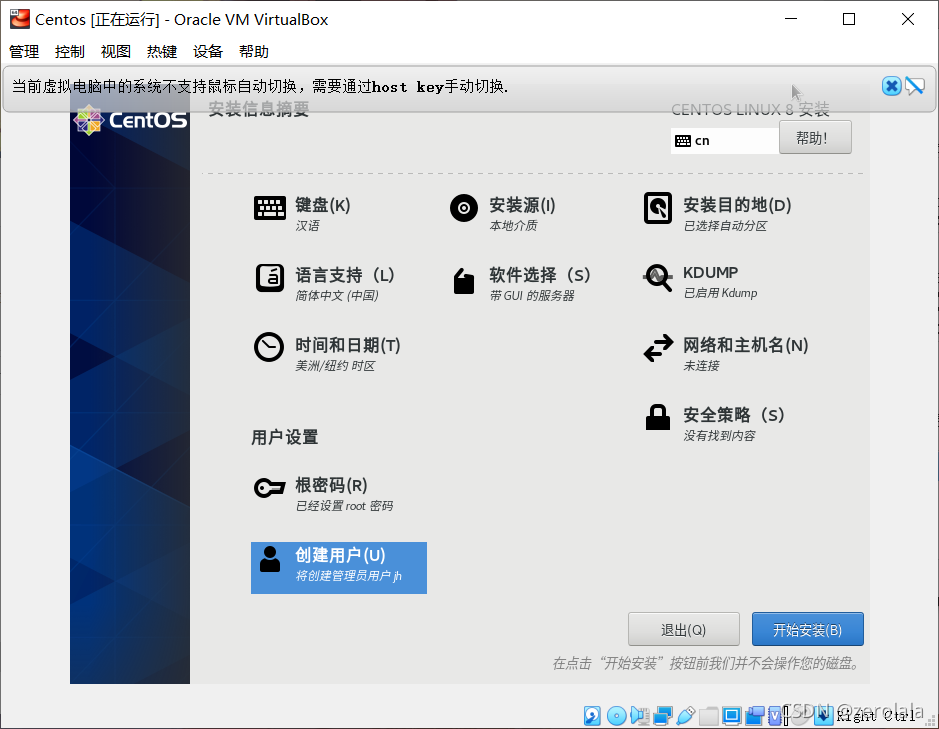Click the 美洲/纽约 时区 subtitle text
This screenshot has height=729, width=939.
coord(335,366)
